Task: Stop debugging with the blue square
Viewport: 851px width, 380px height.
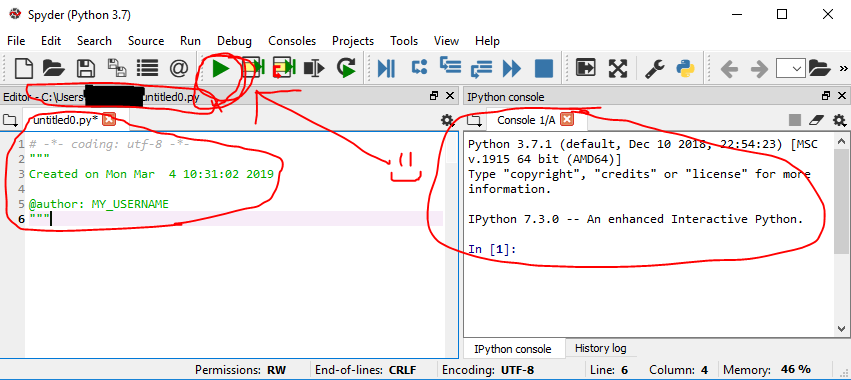Action: 544,68
